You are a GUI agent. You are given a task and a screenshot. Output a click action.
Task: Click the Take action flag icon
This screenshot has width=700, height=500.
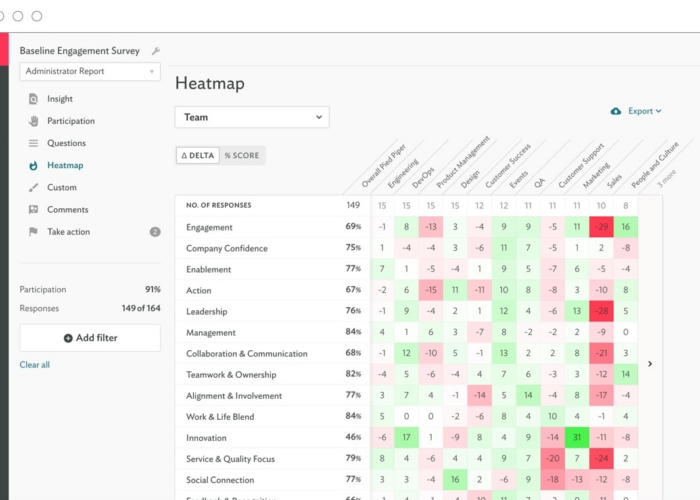tap(33, 232)
